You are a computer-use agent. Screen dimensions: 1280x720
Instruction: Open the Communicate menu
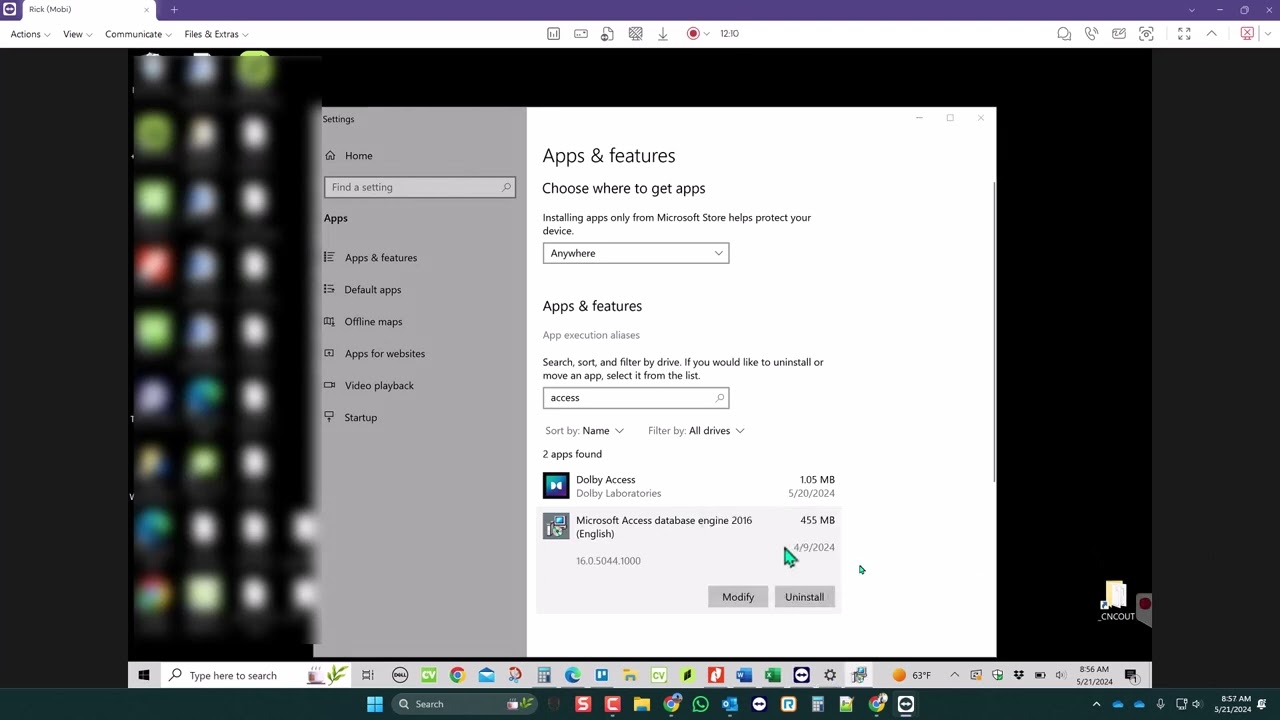(x=139, y=34)
